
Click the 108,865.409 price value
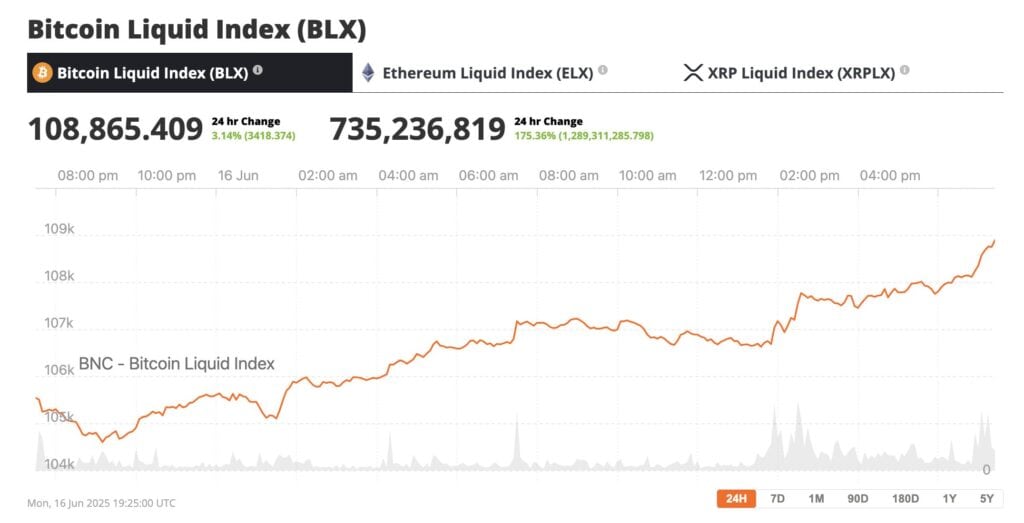pyautogui.click(x=115, y=129)
